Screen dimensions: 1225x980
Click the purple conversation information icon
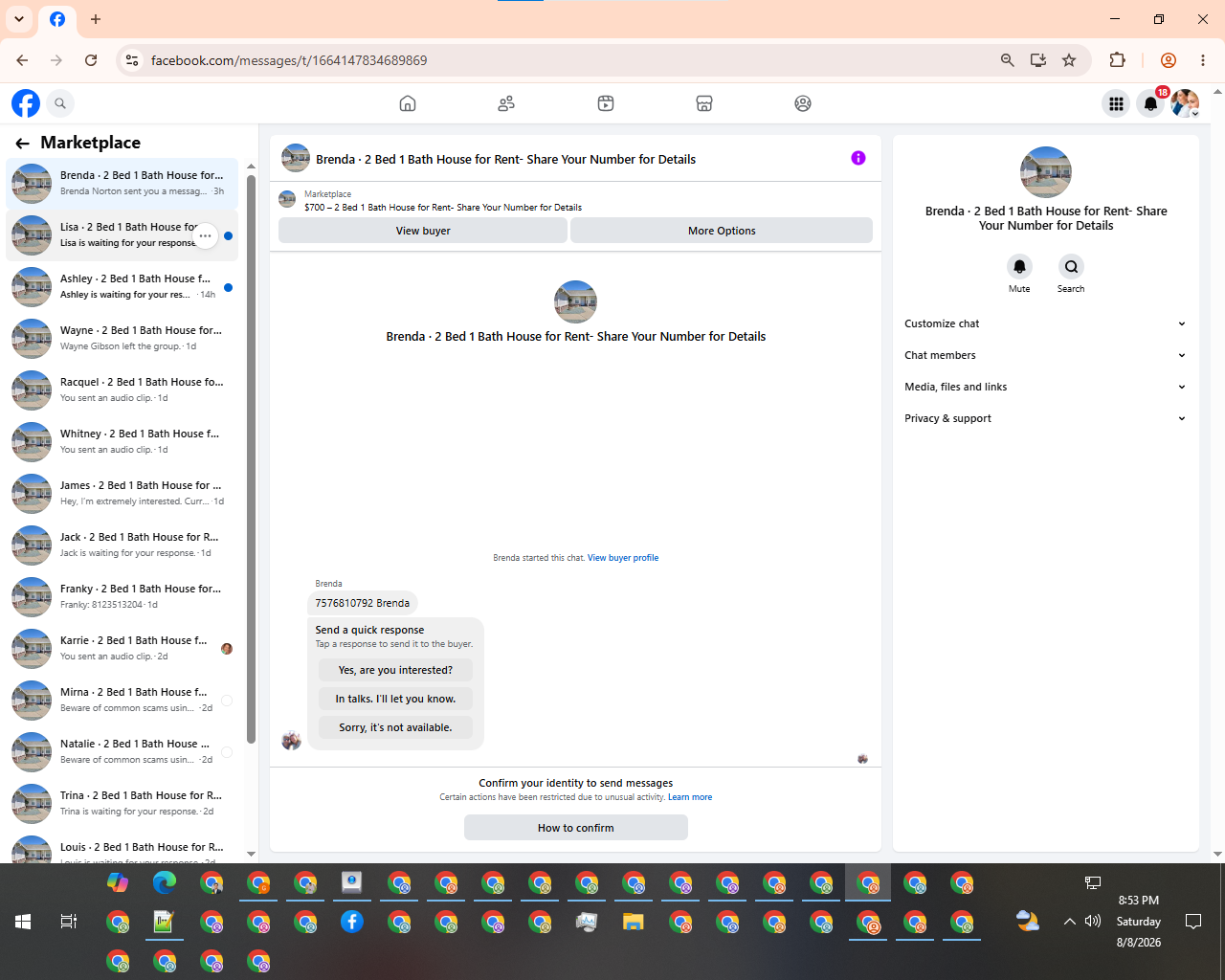858,158
